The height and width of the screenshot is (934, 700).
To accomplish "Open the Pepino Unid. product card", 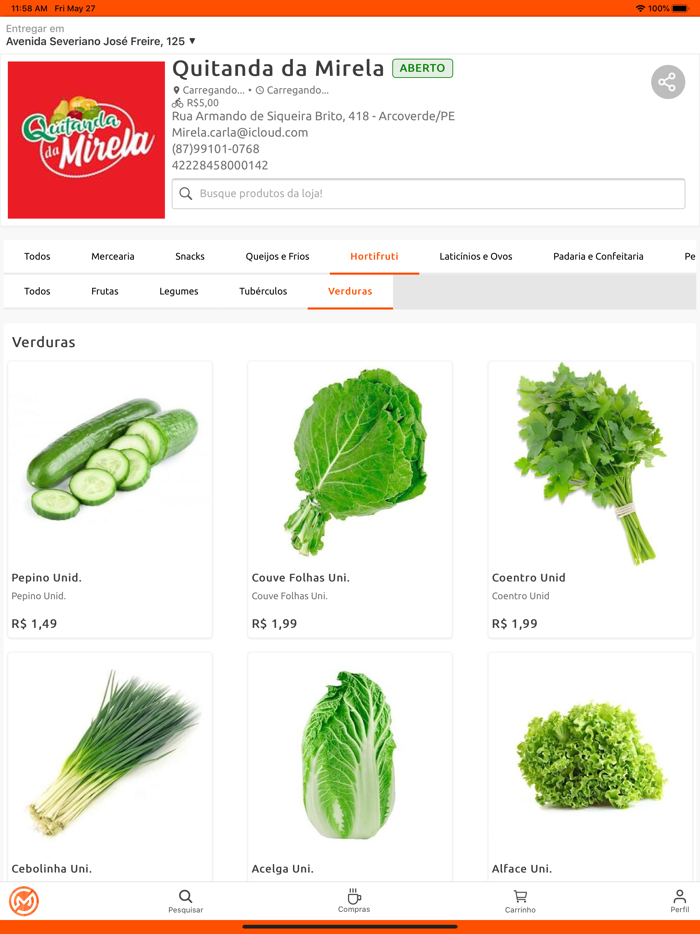I will pos(110,499).
